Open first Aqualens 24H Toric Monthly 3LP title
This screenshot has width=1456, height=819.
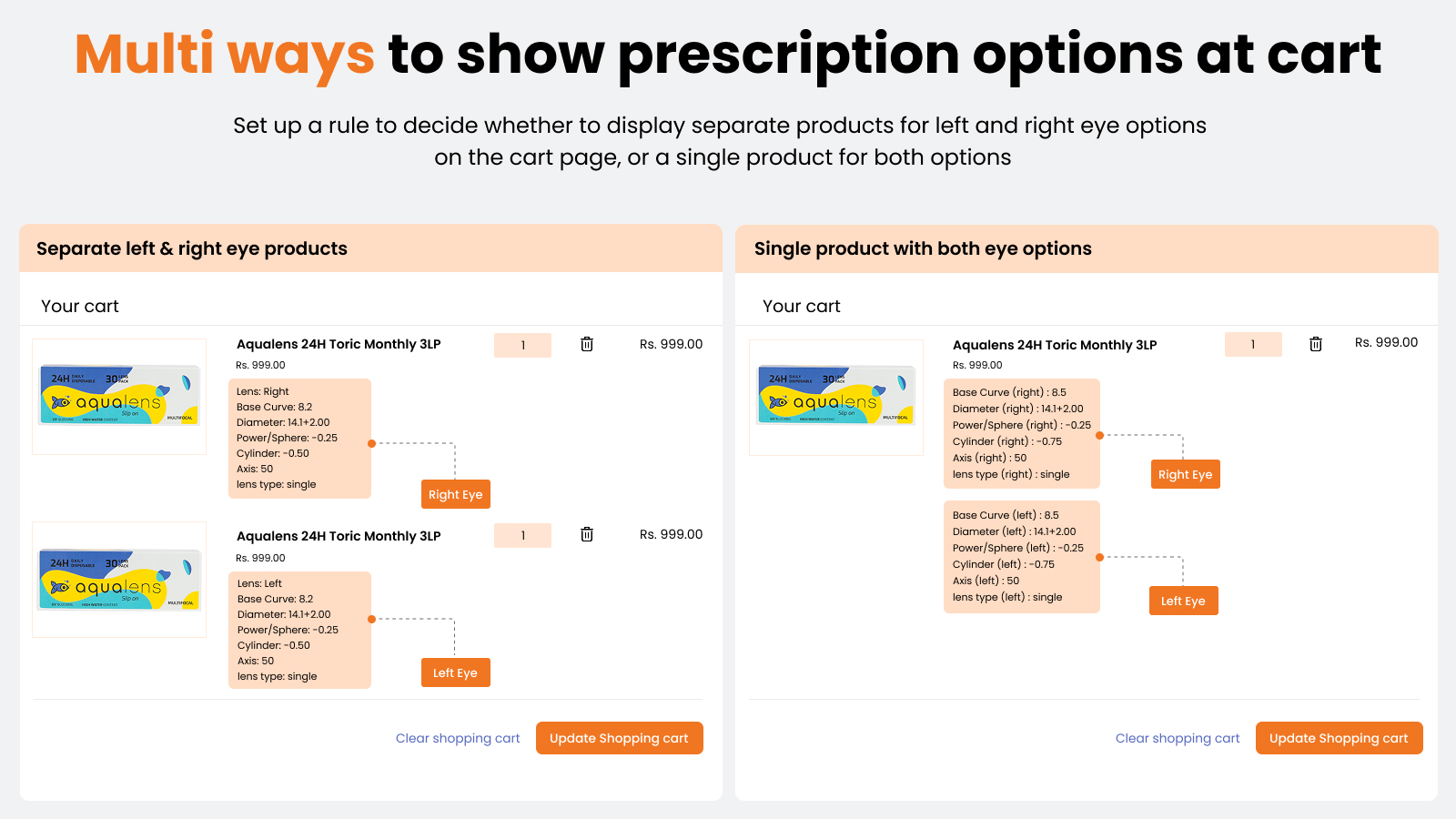click(339, 344)
